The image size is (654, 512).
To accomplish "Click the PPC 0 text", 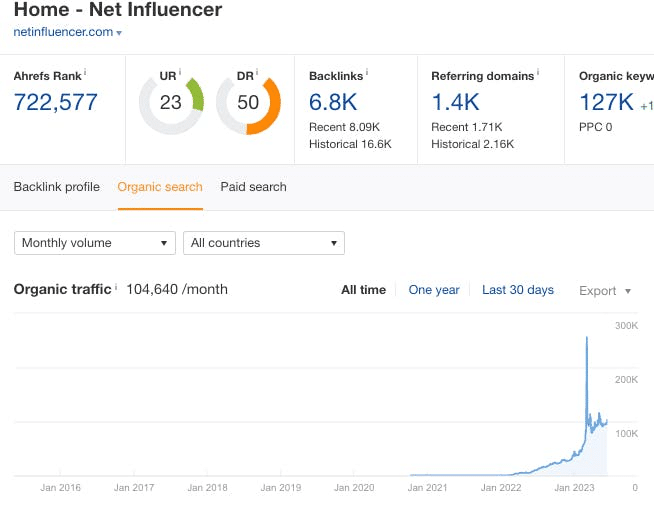I will 595,127.
